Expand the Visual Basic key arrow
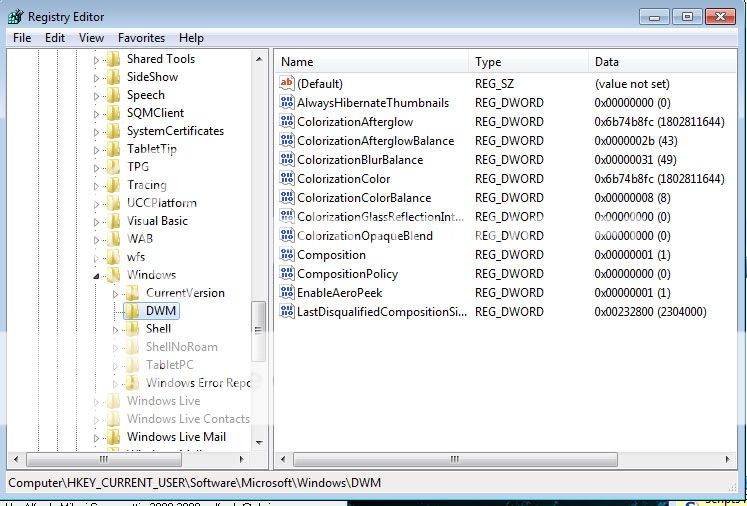This screenshot has height=506, width=747. [96, 222]
